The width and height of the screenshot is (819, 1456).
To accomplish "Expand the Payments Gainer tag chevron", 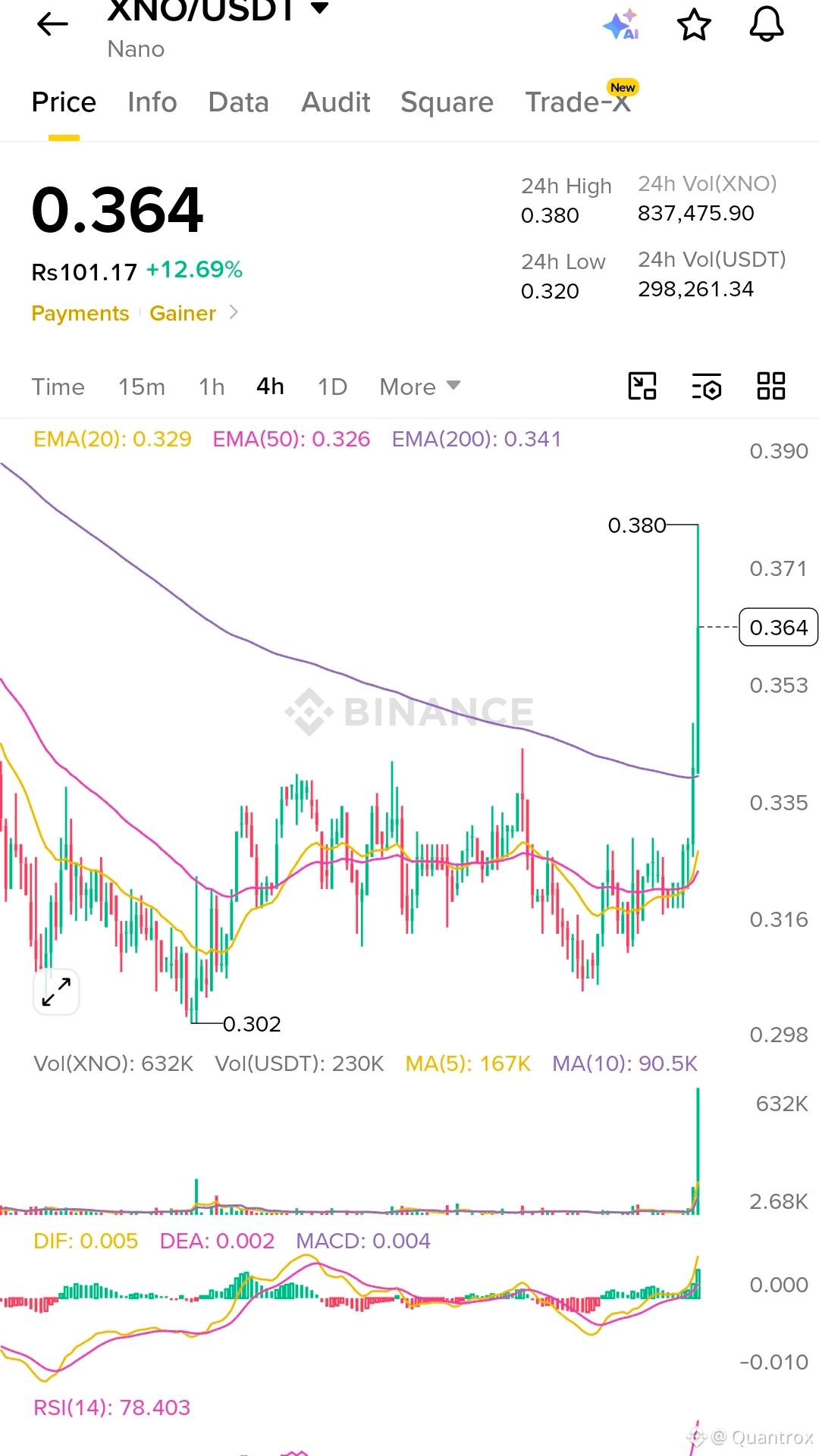I will click(234, 312).
